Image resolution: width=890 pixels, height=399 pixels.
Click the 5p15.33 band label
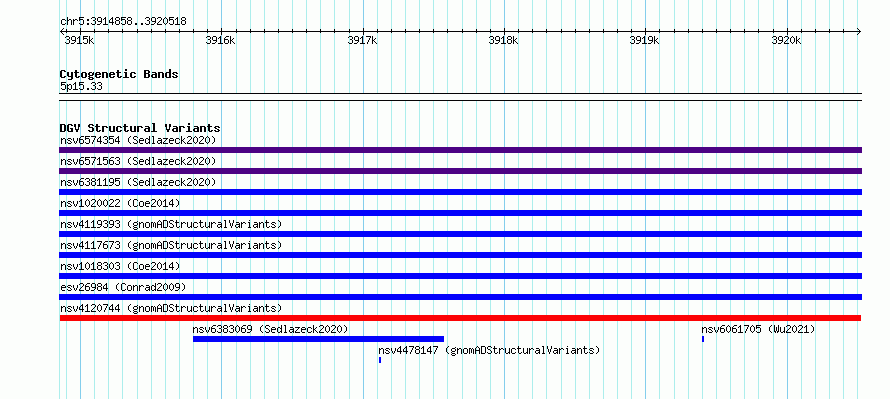pos(81,86)
